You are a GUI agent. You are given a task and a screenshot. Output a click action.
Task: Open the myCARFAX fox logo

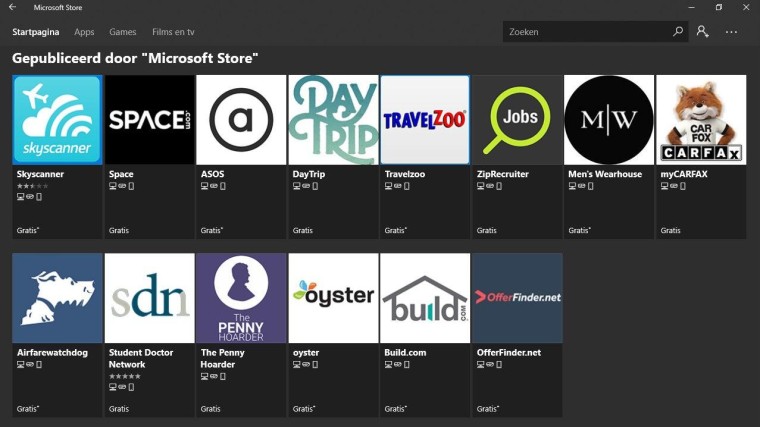[701, 120]
